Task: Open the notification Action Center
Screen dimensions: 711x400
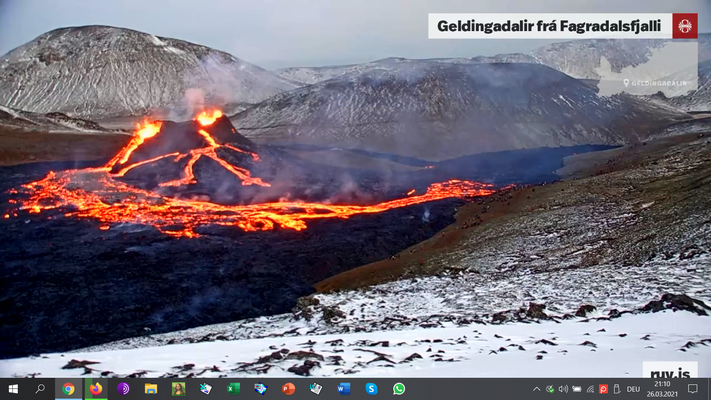Action: tap(692, 389)
